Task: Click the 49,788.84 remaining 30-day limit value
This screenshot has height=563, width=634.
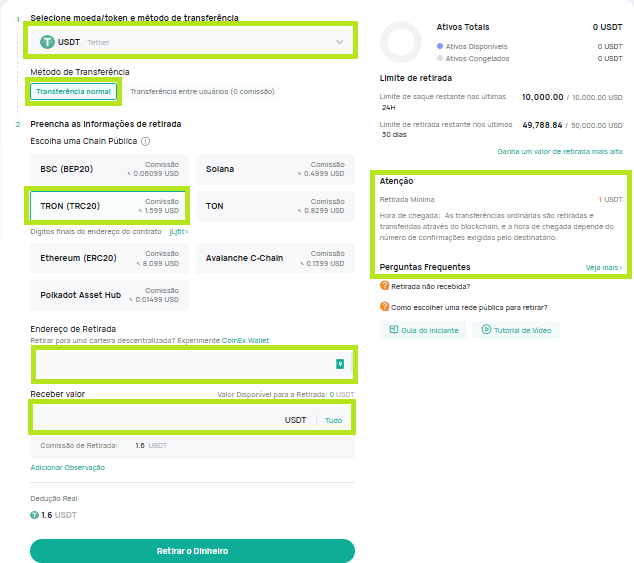Action: [542, 125]
